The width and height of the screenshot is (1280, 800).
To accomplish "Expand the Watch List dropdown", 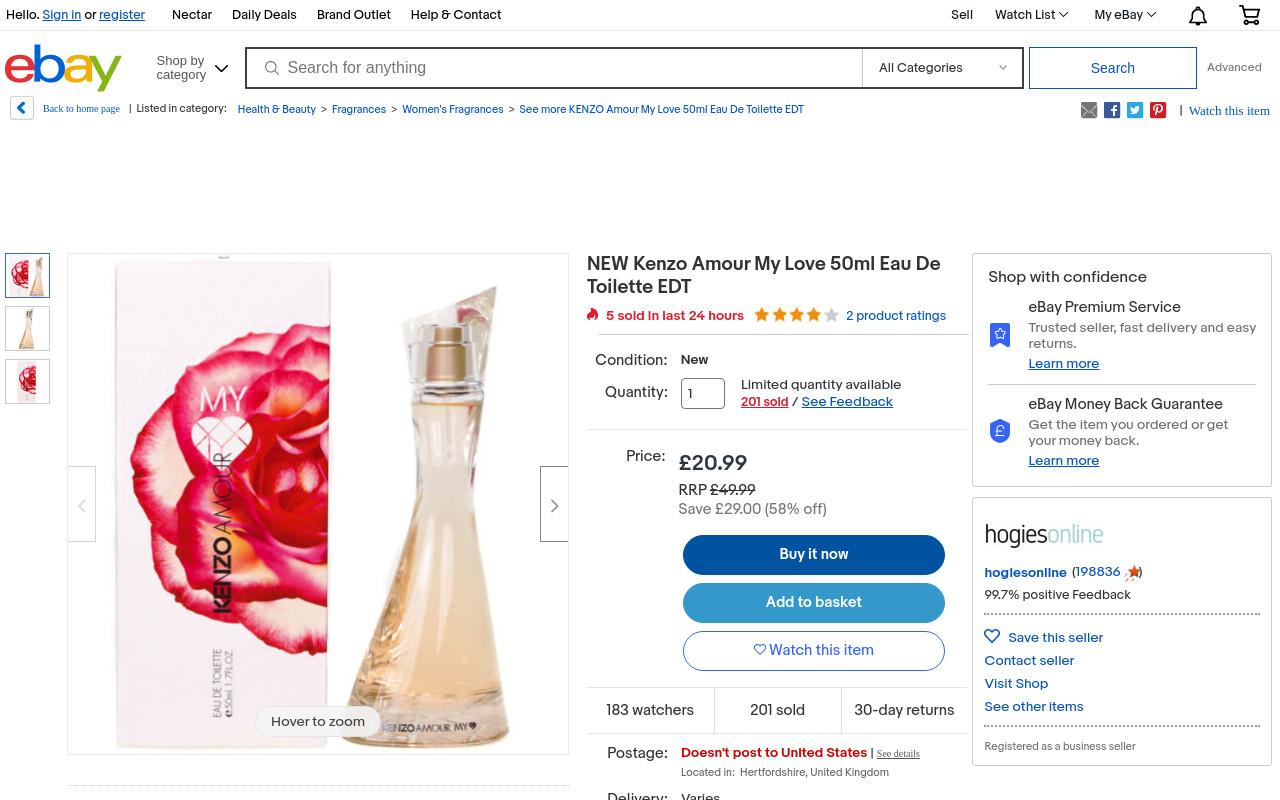I will (x=1031, y=15).
